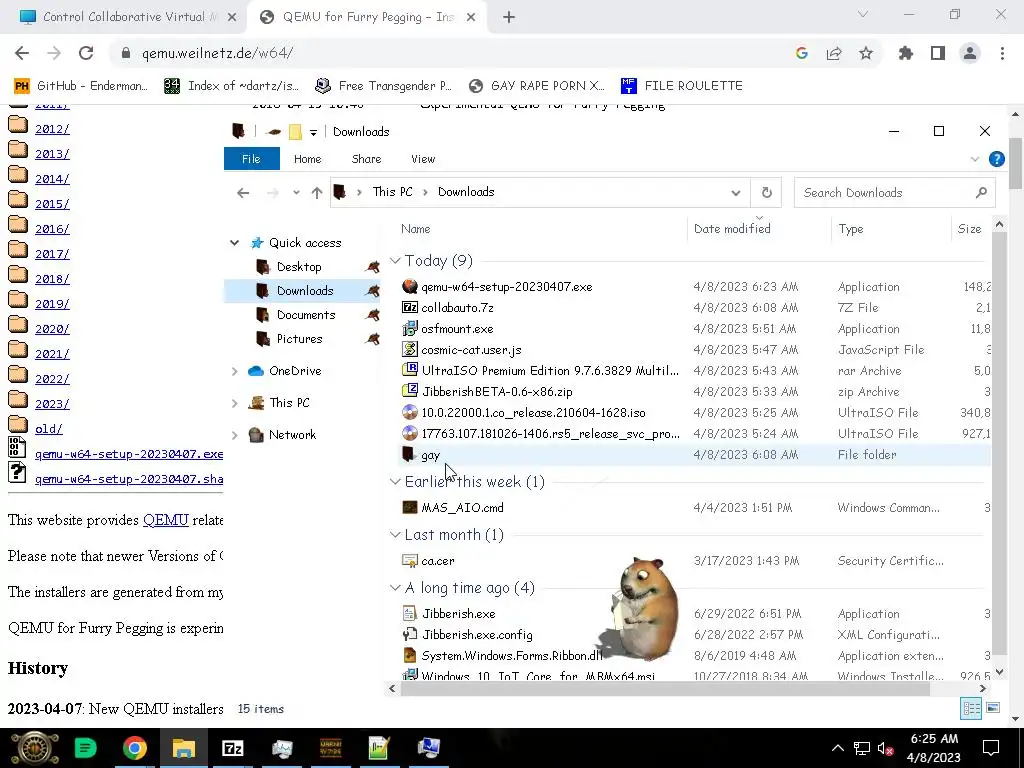Open the old/ folder link
This screenshot has width=1024, height=768.
49,428
